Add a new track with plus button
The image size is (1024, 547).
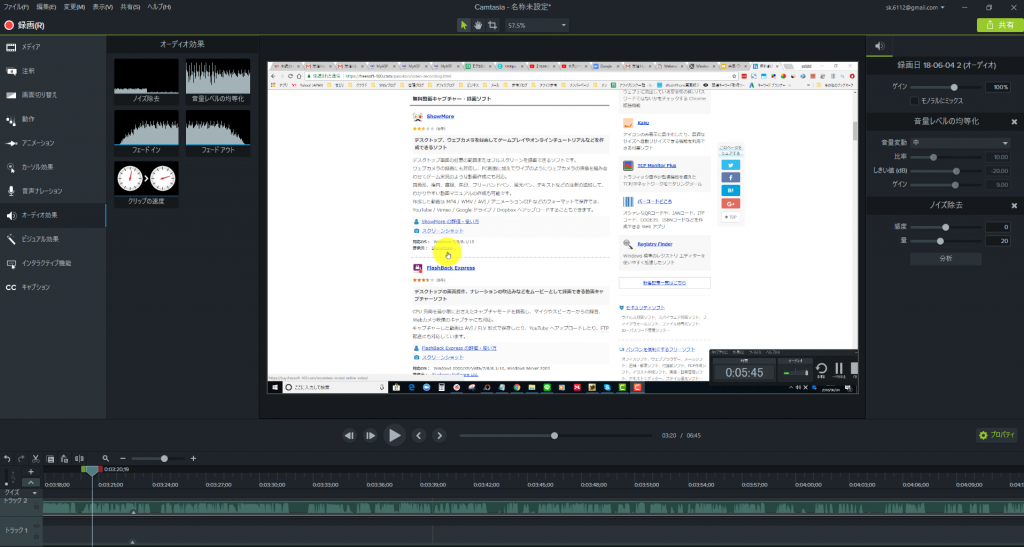31,472
